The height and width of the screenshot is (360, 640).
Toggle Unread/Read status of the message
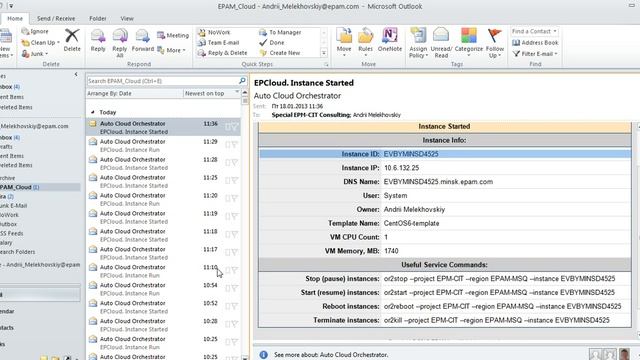coord(441,43)
